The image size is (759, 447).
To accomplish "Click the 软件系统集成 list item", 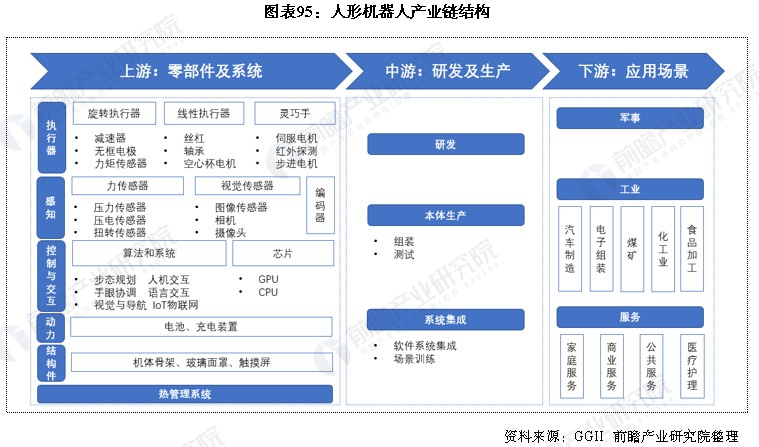I will point(425,346).
